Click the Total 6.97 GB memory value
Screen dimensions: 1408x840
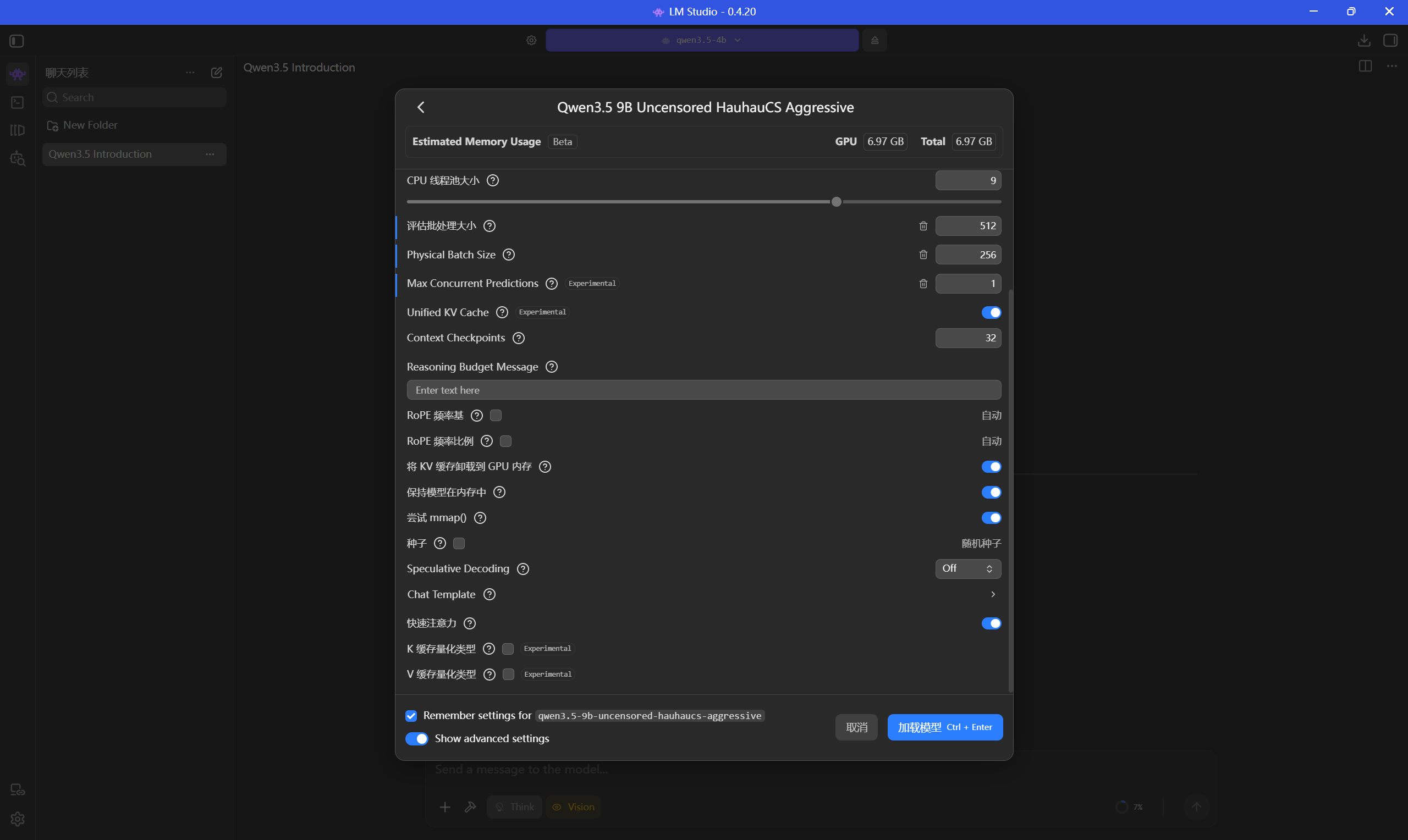(x=974, y=141)
